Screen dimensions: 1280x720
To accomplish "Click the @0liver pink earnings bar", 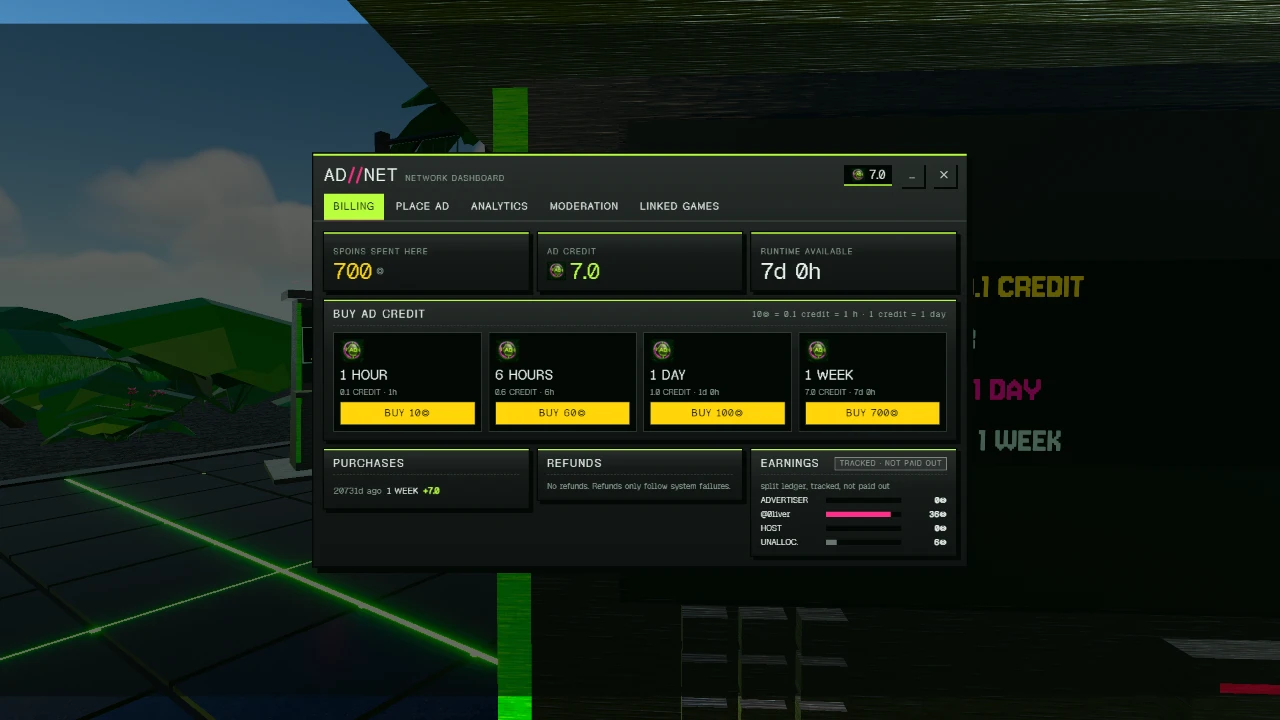I will click(x=858, y=514).
